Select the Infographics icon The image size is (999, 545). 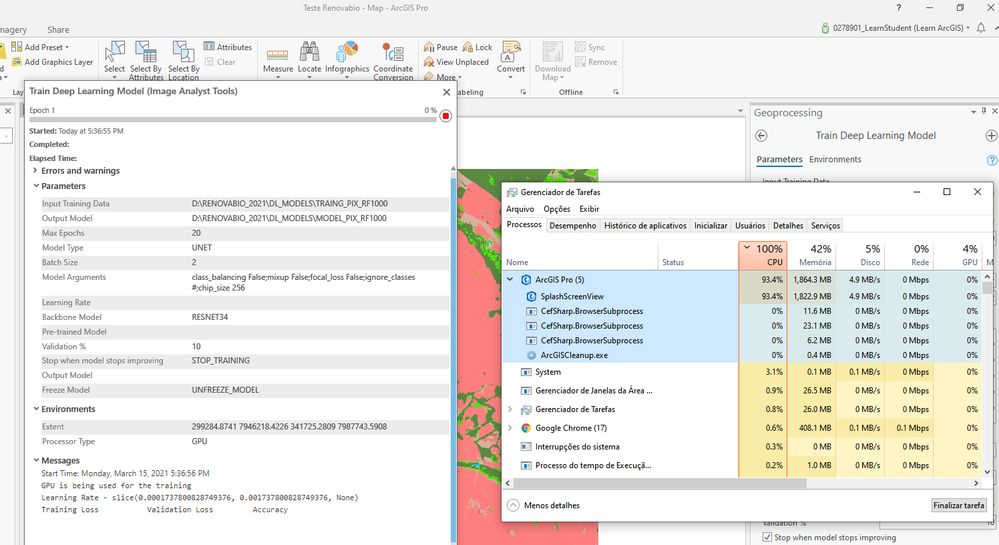pos(347,52)
